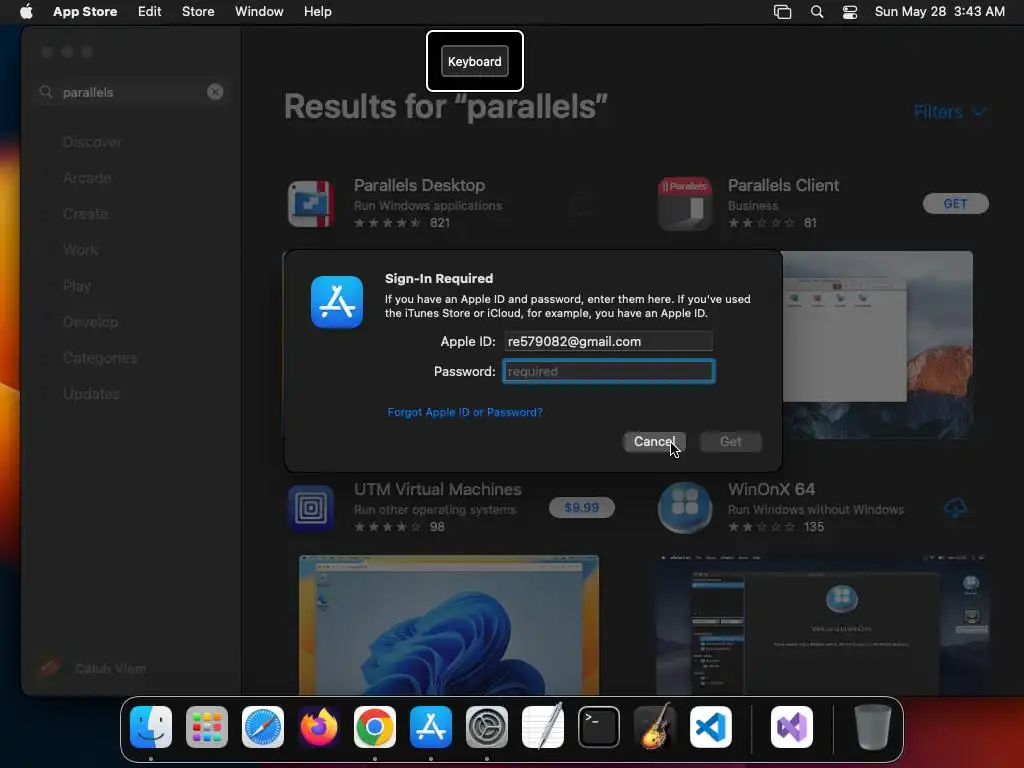This screenshot has height=768, width=1024.
Task: Focus the Apple ID field
Action: [609, 342]
